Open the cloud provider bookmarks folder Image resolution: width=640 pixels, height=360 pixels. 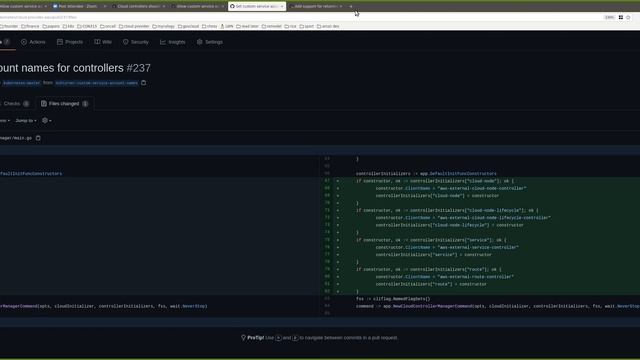click(134, 26)
